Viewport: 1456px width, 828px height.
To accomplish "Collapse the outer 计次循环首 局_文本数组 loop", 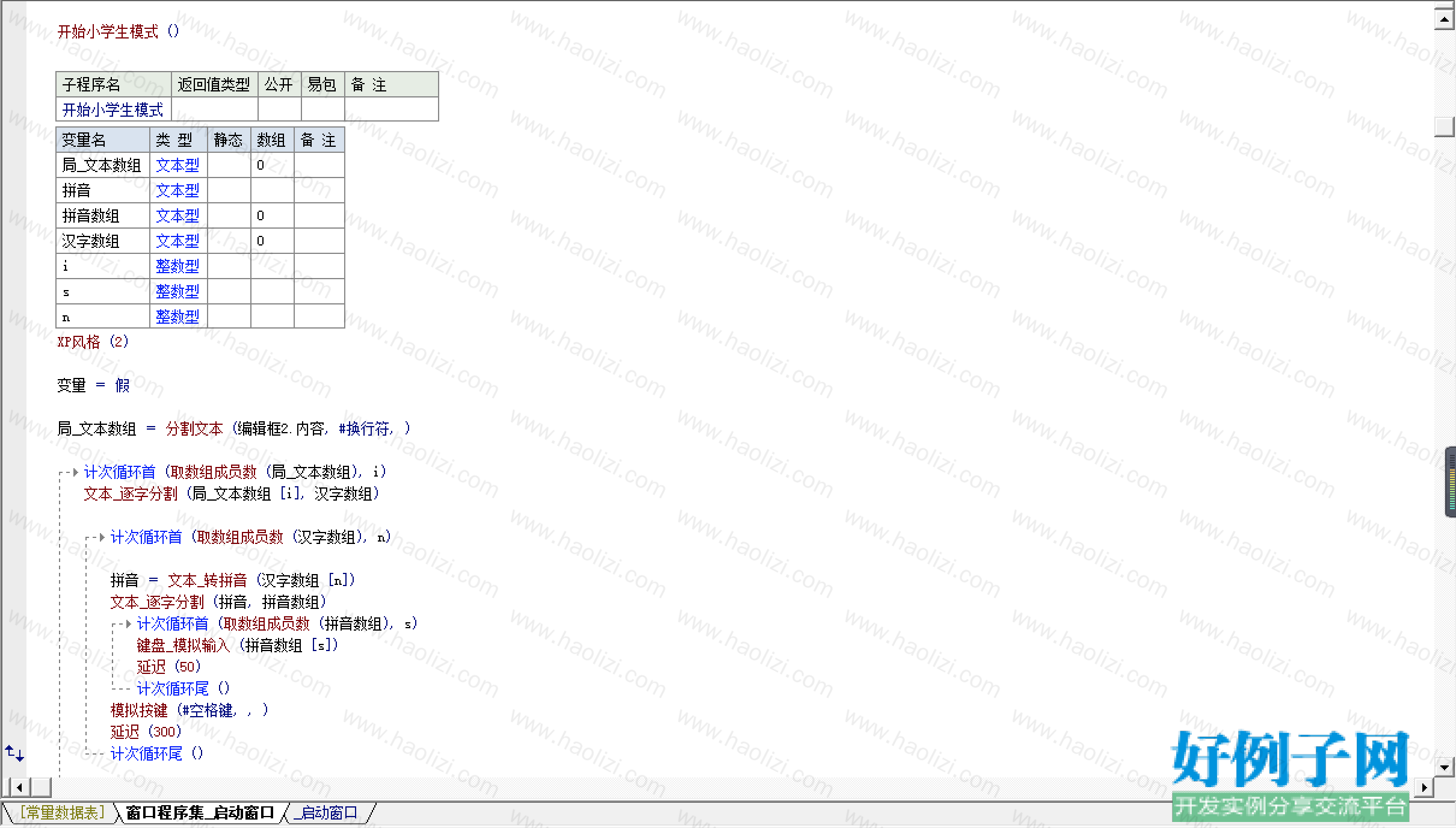I will pos(75,472).
